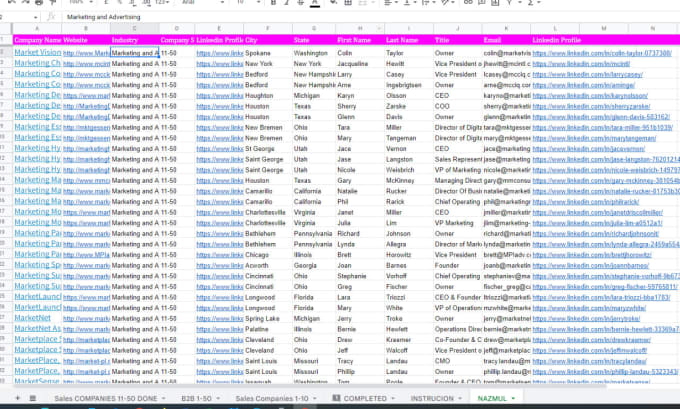Open the Arial font dropdown
Screen dimensions: 680x409
(x=203, y=2)
